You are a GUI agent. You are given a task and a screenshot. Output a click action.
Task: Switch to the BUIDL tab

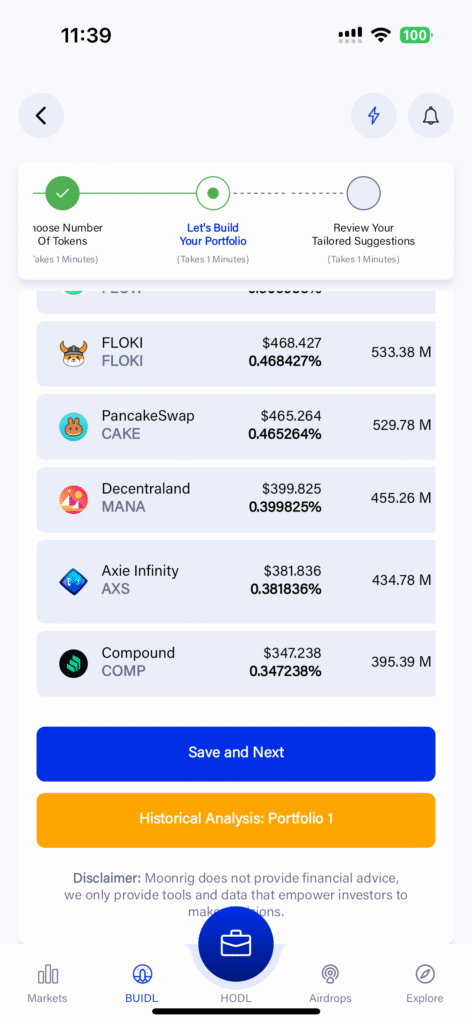point(142,984)
